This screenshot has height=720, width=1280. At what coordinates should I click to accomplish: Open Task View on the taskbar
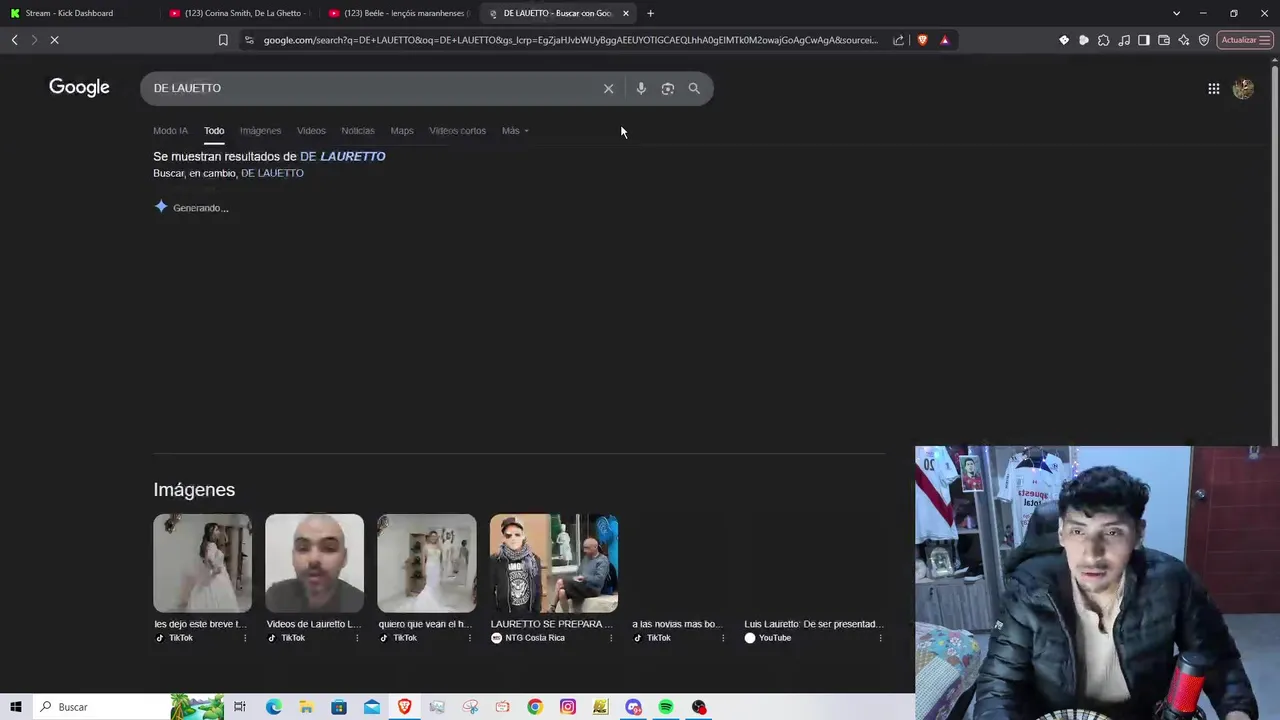(x=240, y=707)
